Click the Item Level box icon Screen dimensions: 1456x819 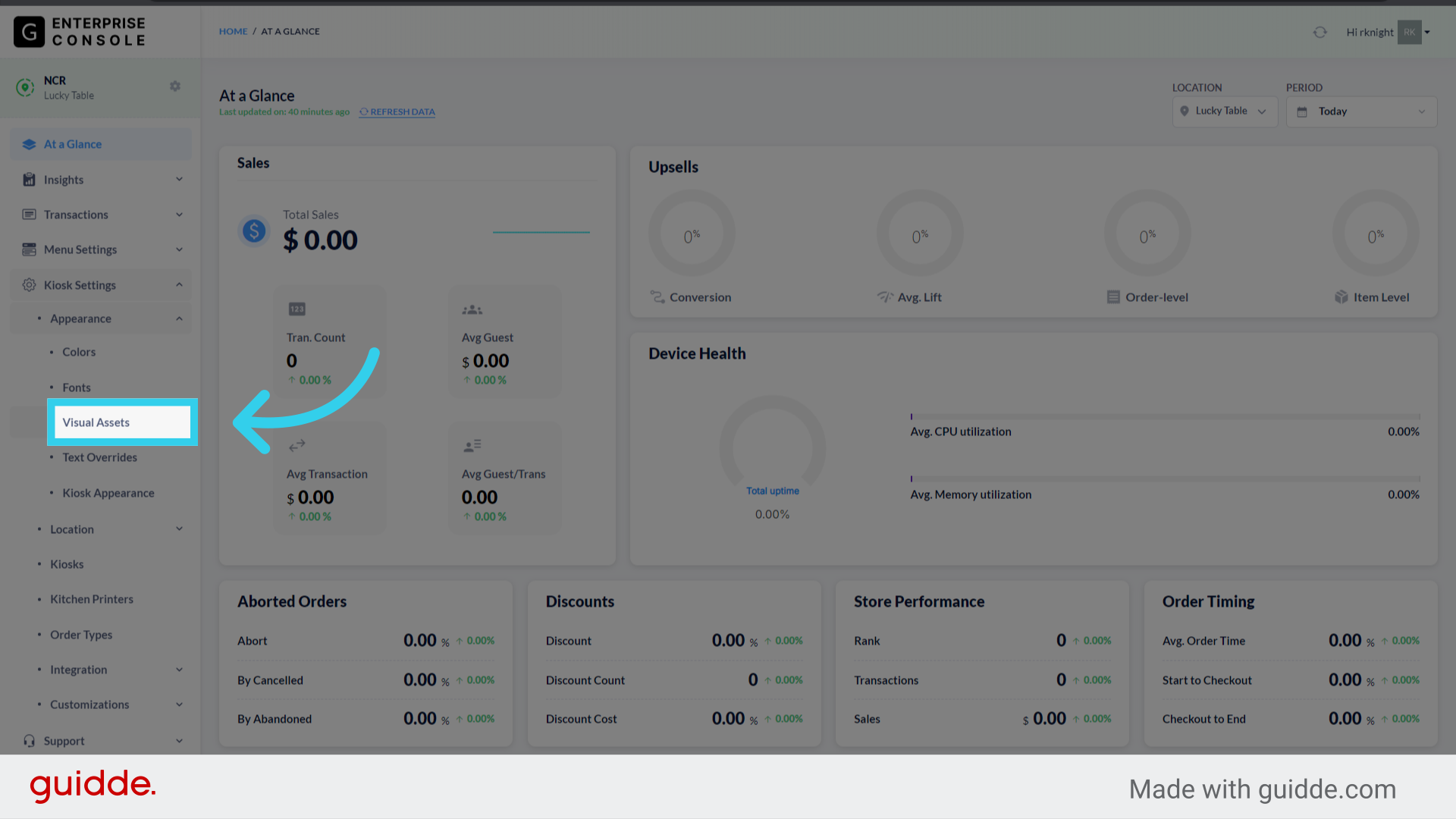coord(1341,297)
